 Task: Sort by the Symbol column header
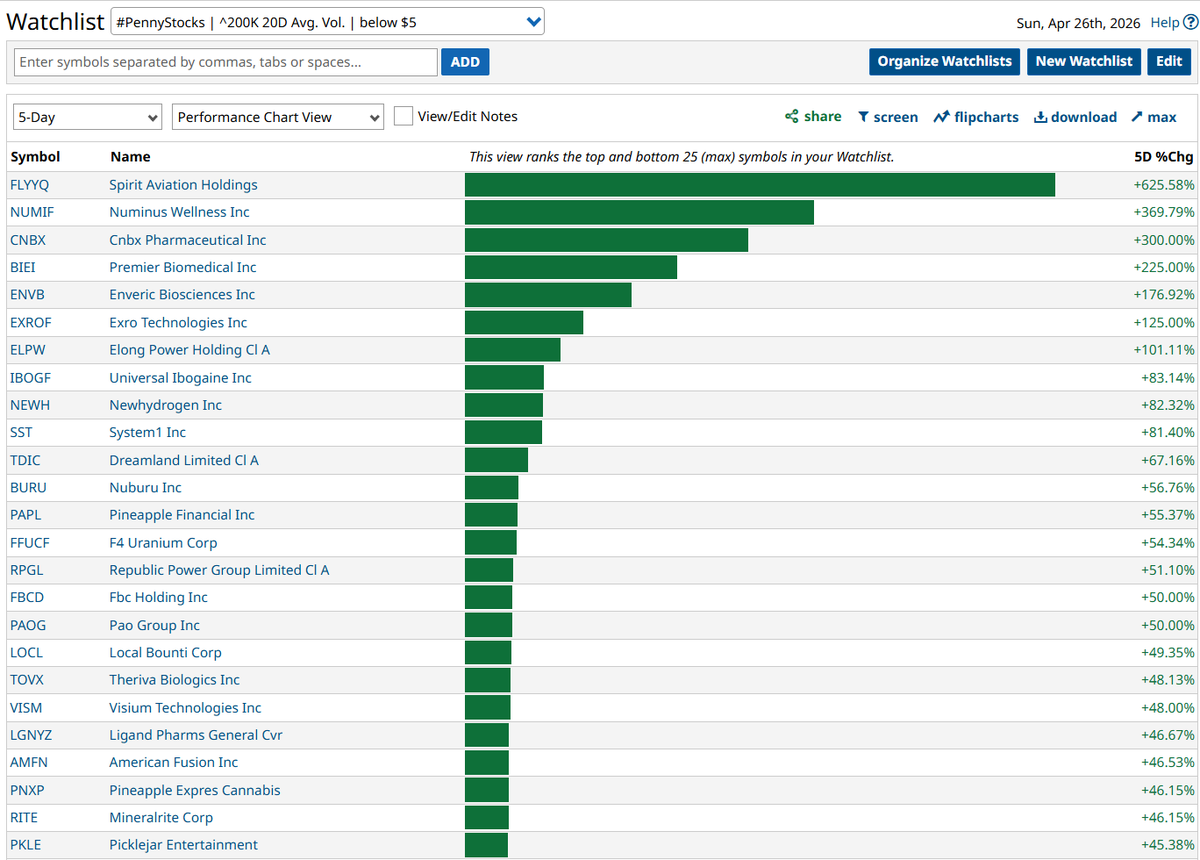(35, 157)
